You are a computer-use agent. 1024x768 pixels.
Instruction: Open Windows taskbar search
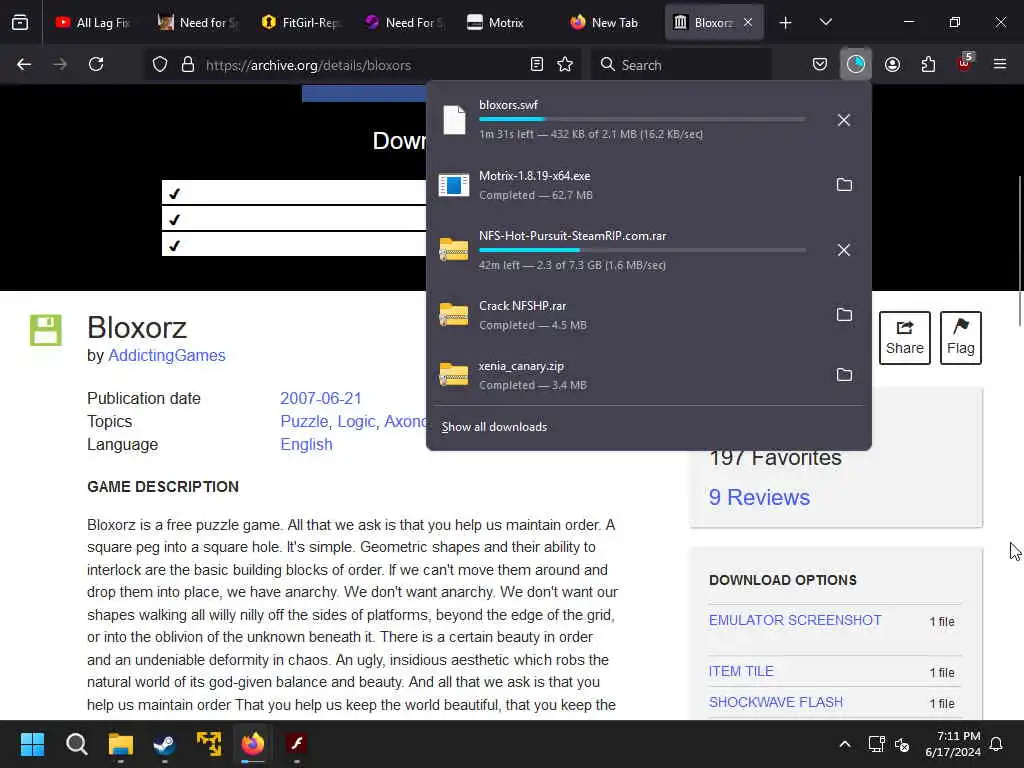click(x=76, y=744)
